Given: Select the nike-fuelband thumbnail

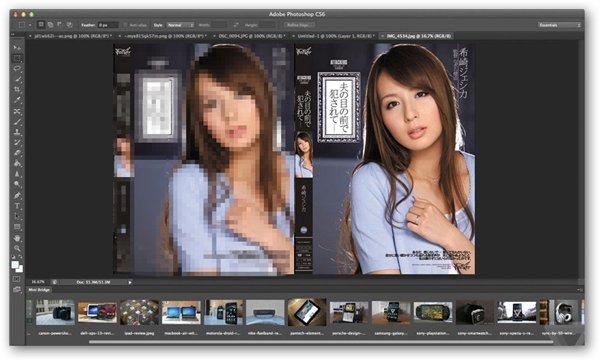Looking at the screenshot, I should 265,313.
